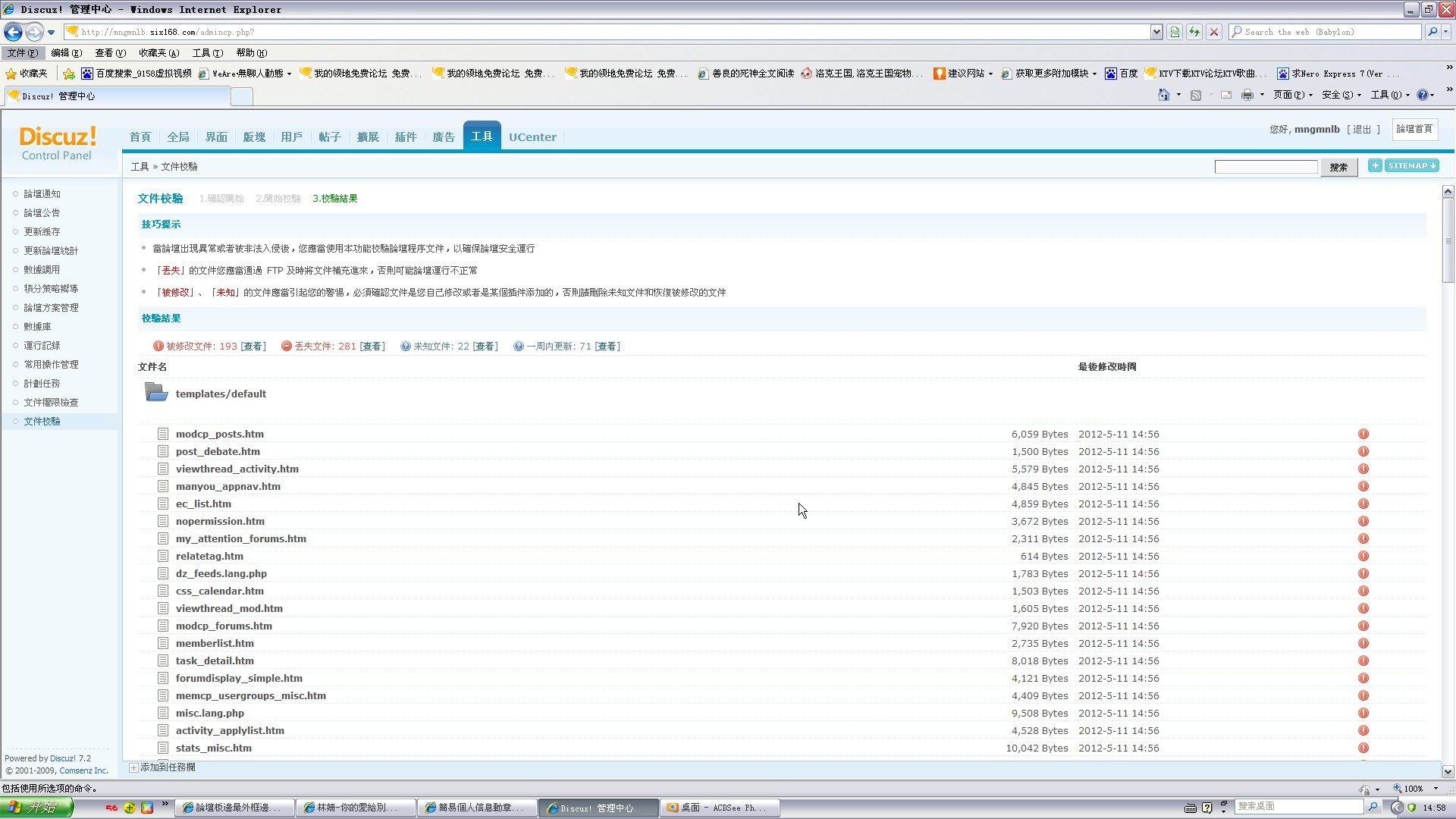Screen dimensions: 1456x819
Task: Expand the 添加到任務欄 plus toggle
Action: click(133, 767)
